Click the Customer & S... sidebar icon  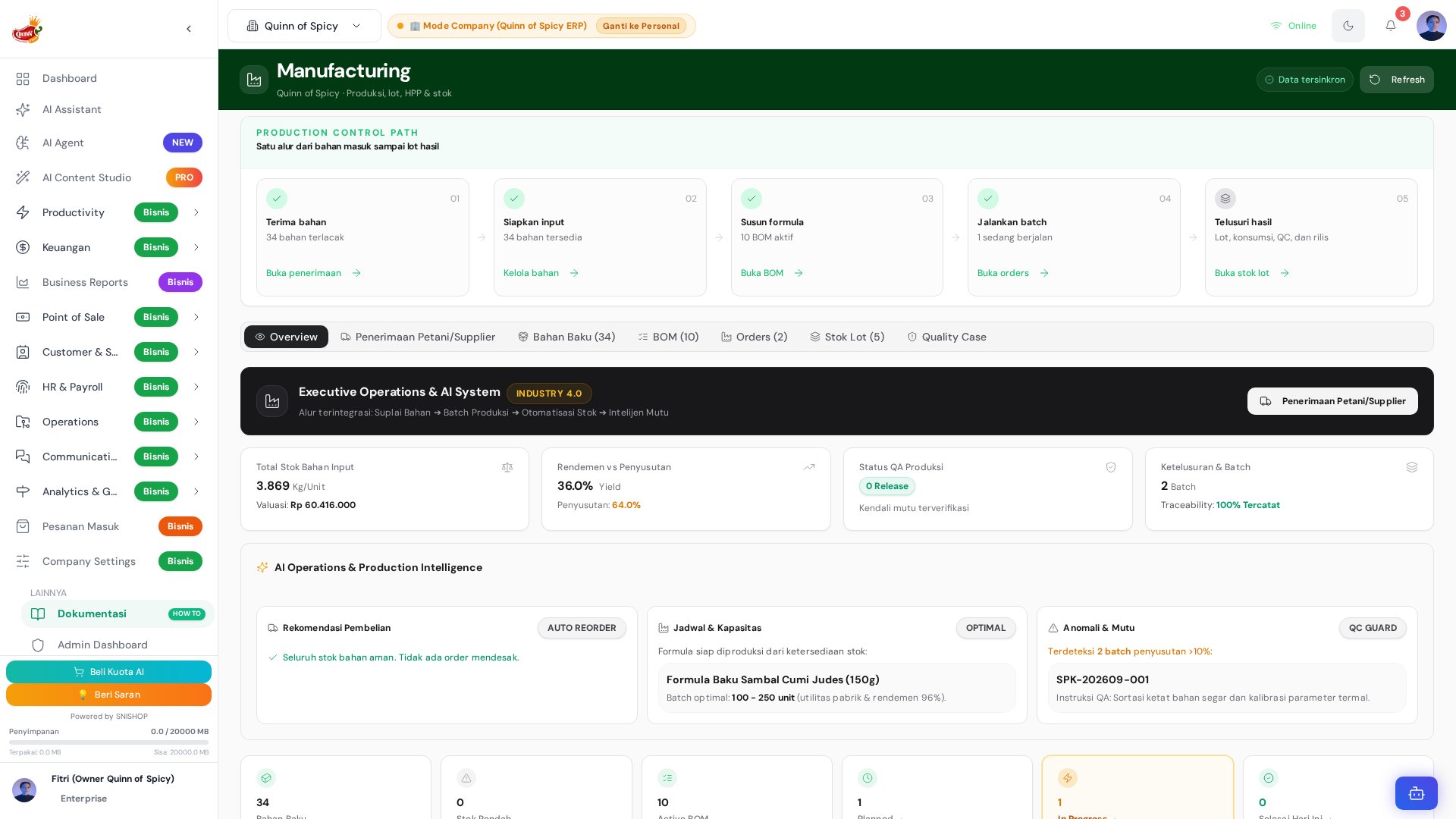point(23,352)
